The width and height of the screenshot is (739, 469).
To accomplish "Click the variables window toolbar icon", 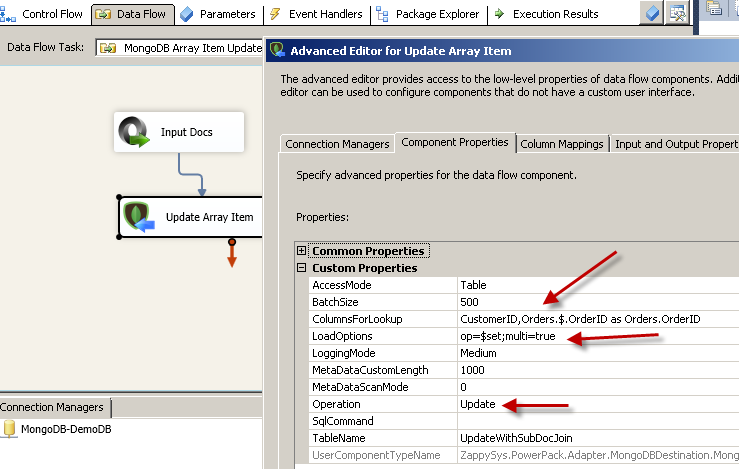I will point(678,13).
